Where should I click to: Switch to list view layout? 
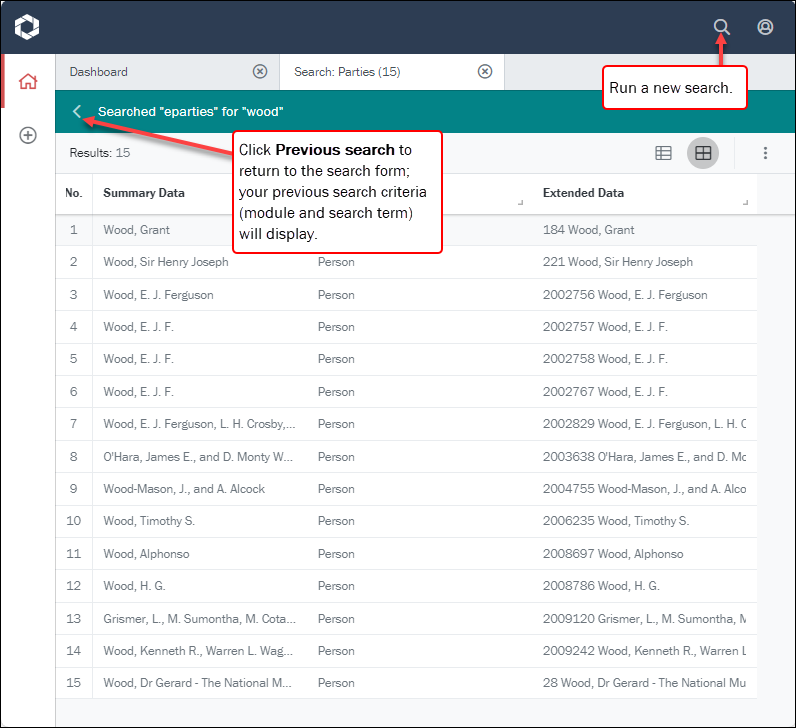click(x=663, y=153)
